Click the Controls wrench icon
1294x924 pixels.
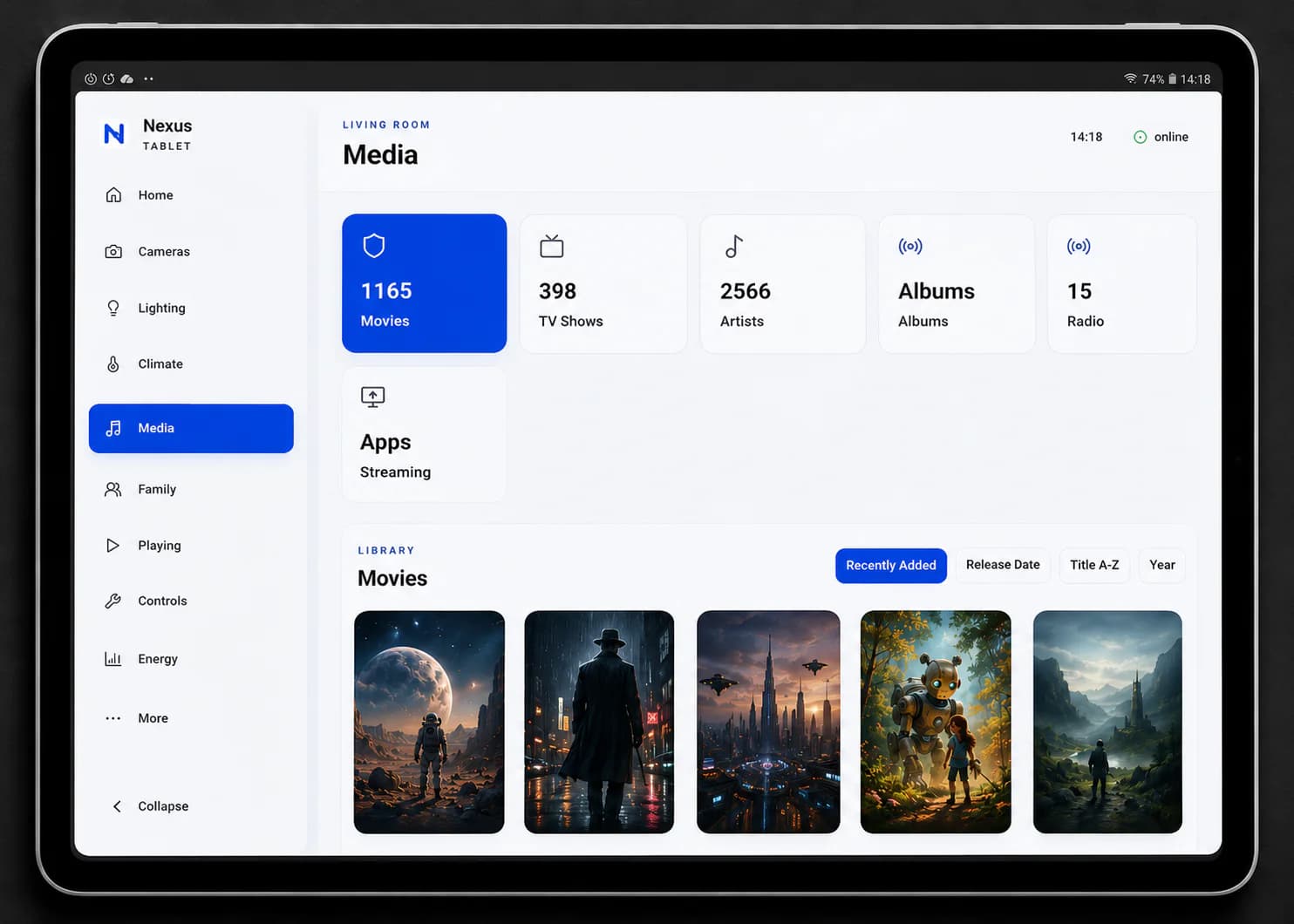pyautogui.click(x=112, y=601)
